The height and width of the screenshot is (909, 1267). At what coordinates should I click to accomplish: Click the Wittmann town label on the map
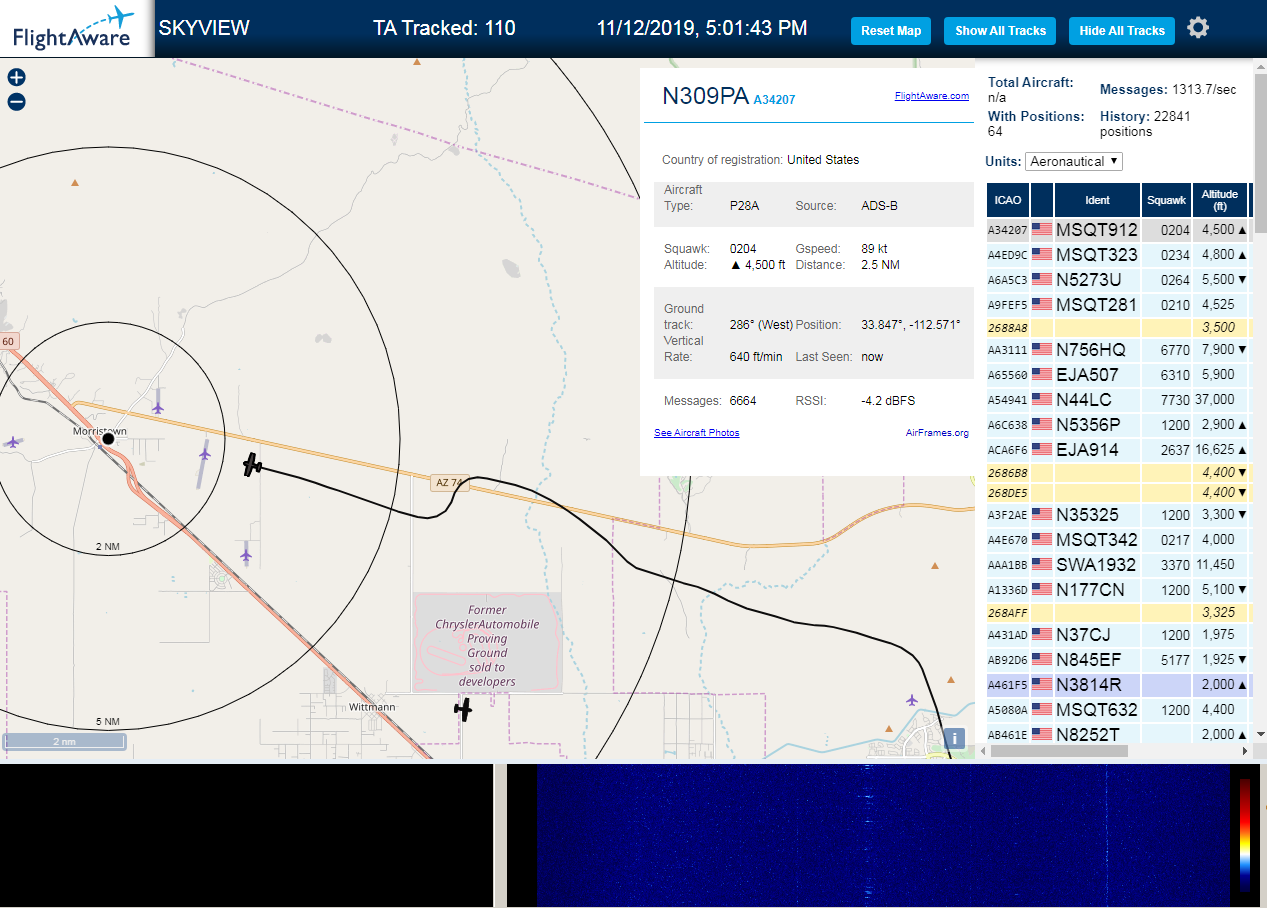[x=372, y=707]
